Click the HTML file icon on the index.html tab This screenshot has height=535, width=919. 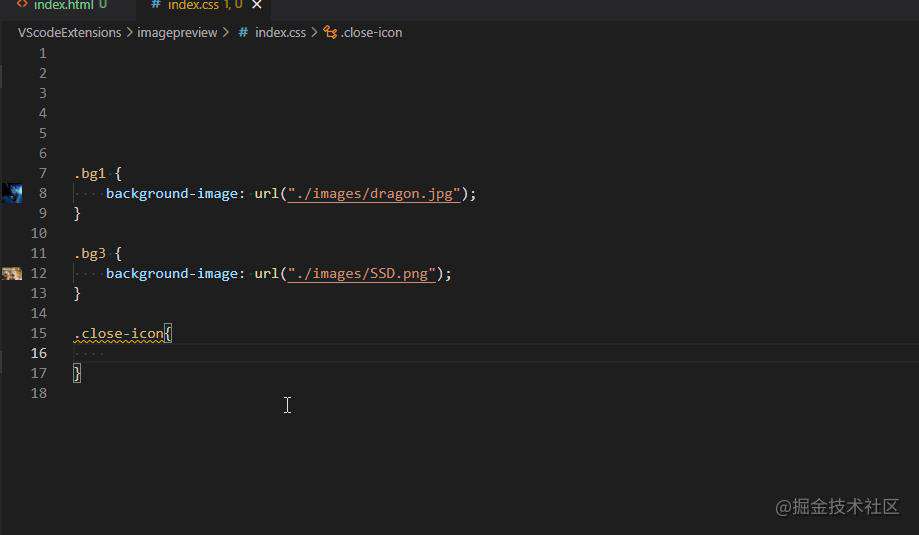tap(22, 4)
